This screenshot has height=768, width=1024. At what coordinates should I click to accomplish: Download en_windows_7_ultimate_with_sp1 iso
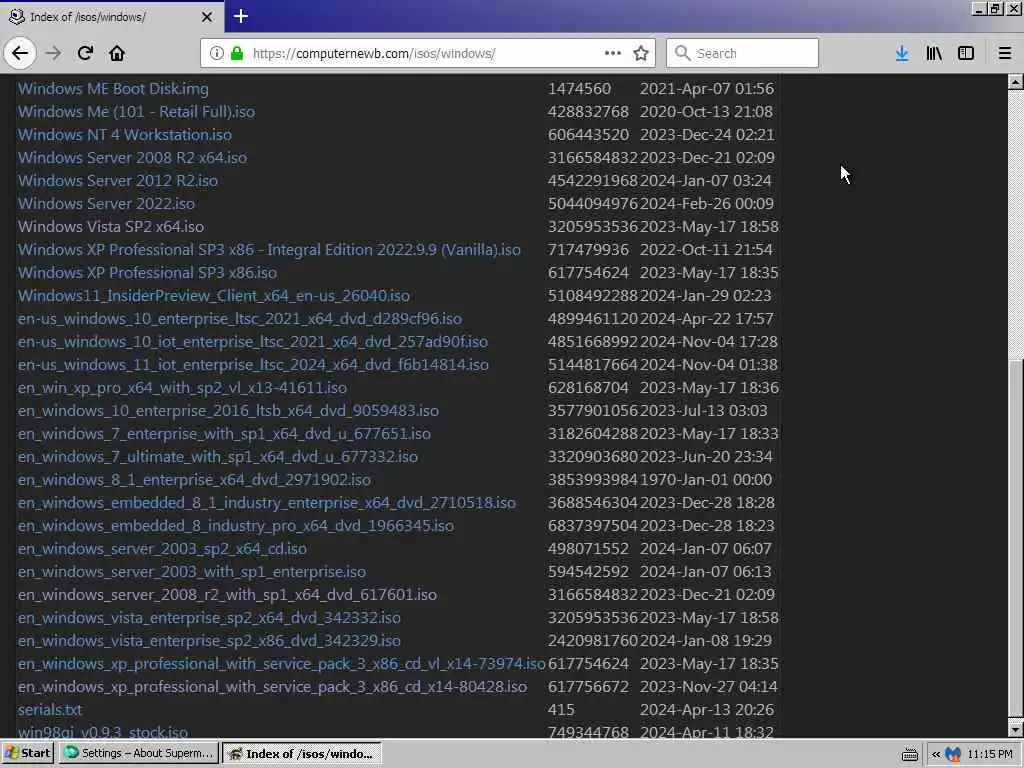[x=217, y=456]
